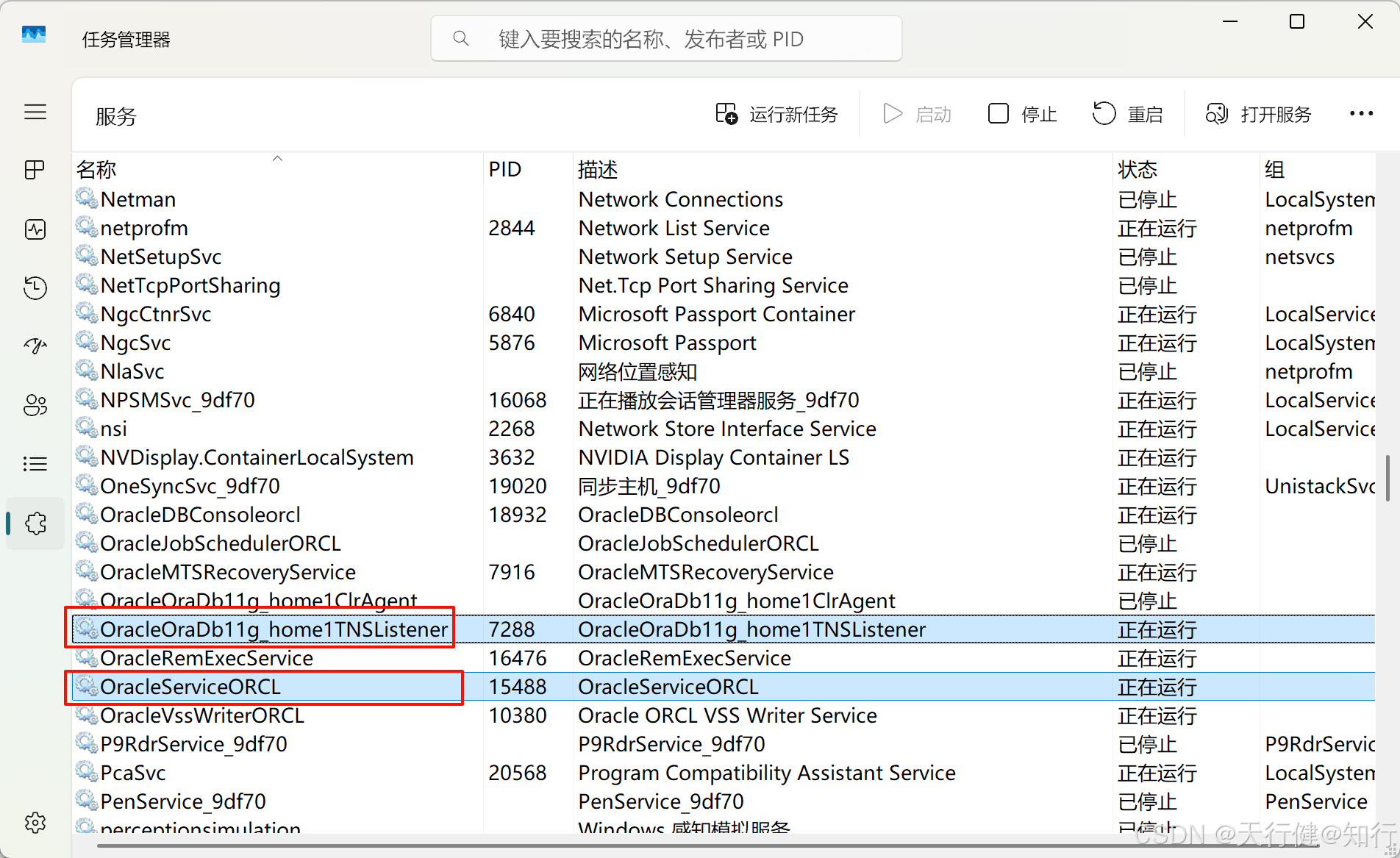Switch to the Processes page icon
The image size is (1400, 858).
(x=35, y=171)
